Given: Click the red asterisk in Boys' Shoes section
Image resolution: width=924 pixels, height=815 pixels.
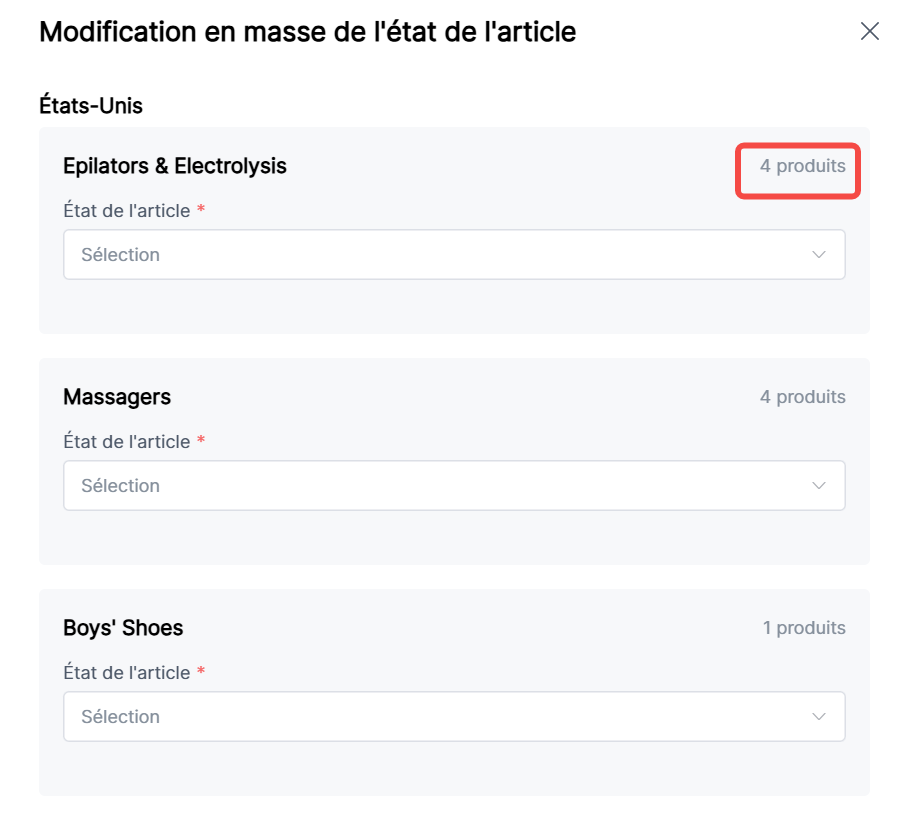Looking at the screenshot, I should [200, 672].
